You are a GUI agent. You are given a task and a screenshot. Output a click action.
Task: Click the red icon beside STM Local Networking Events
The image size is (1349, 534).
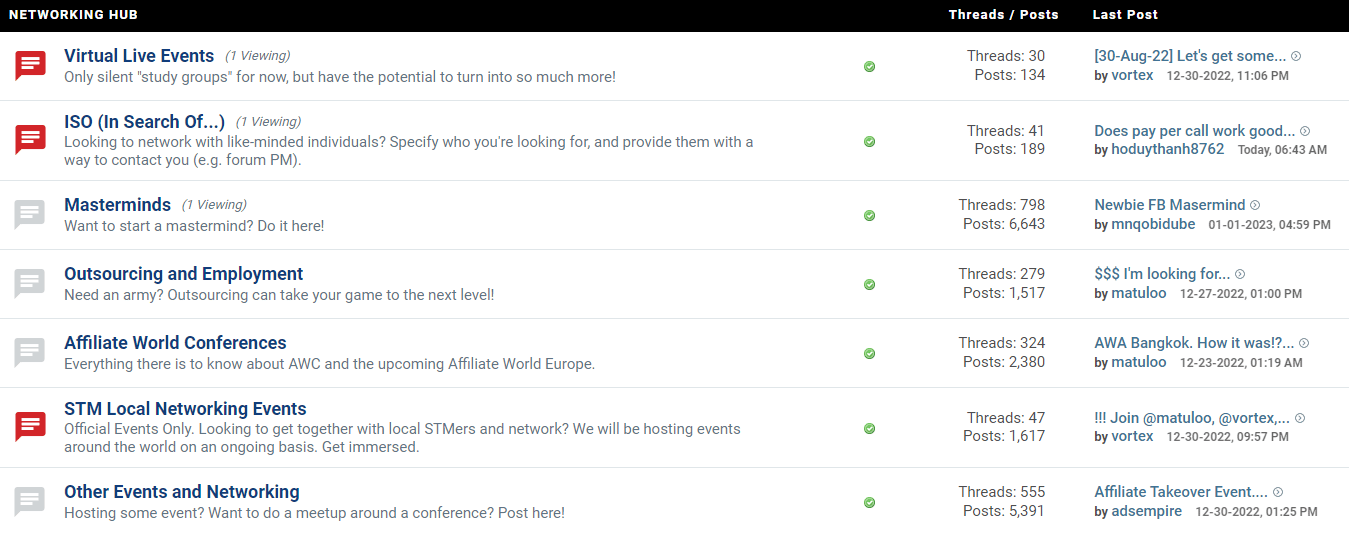[31, 427]
